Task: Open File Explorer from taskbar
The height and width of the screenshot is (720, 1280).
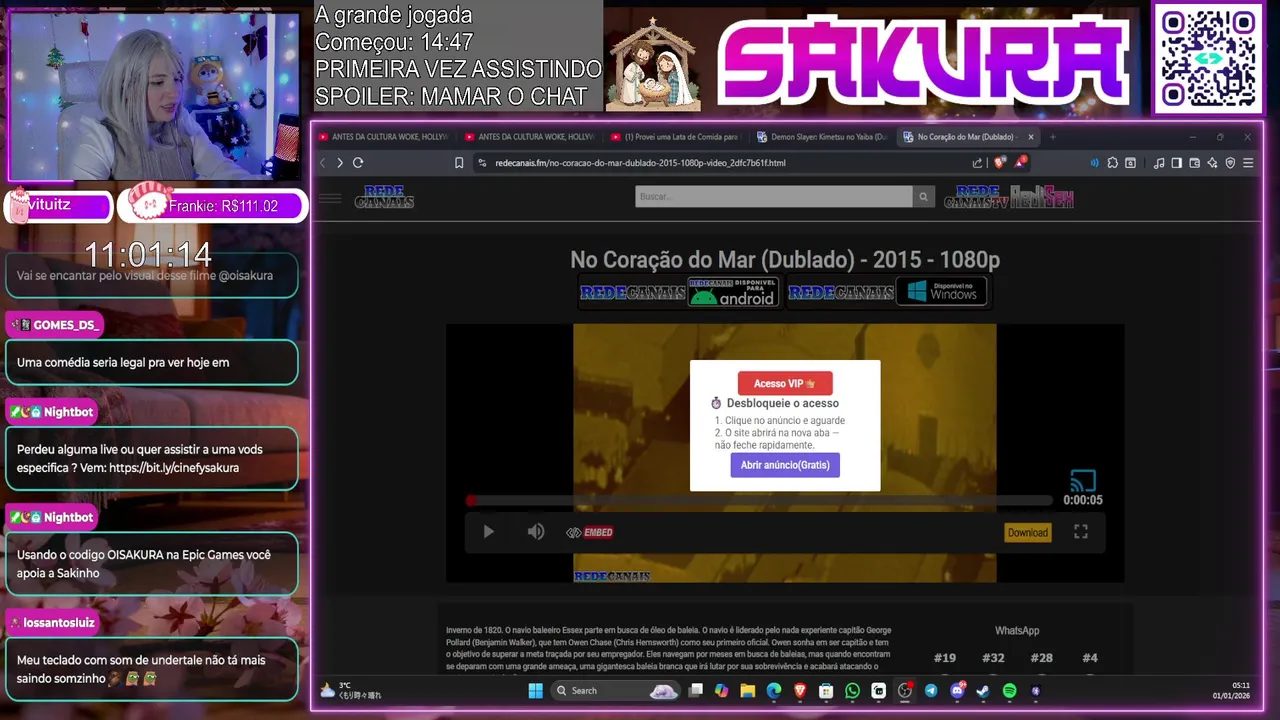Action: coord(748,691)
